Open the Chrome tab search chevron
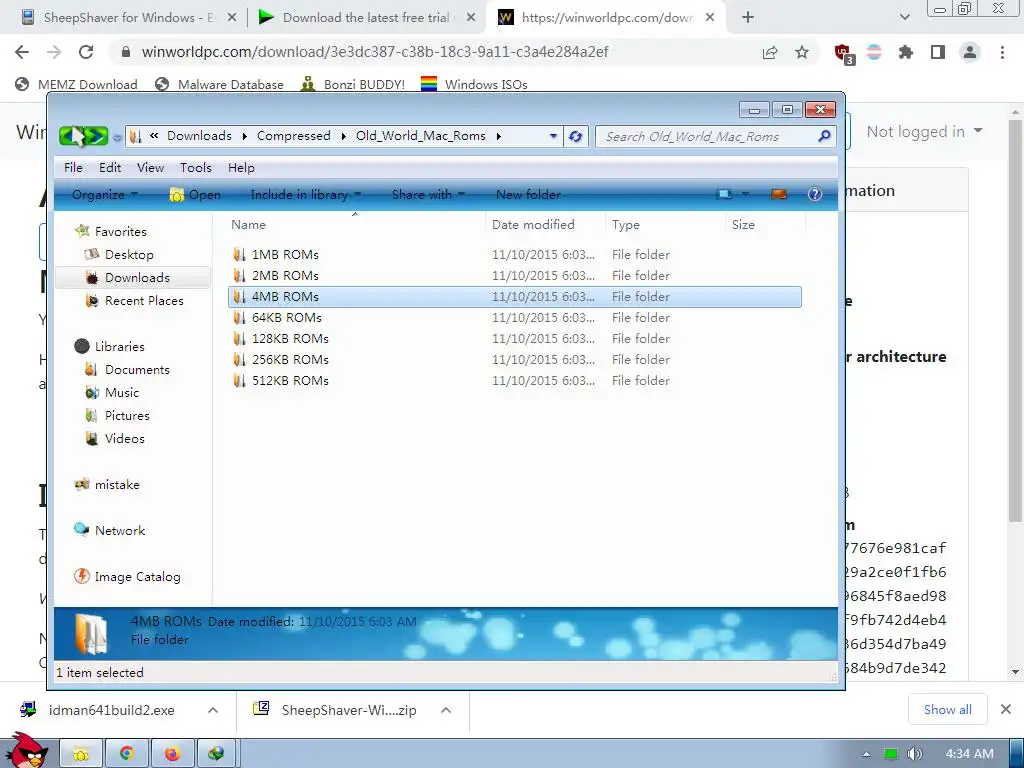The width and height of the screenshot is (1024, 768). coord(904,17)
